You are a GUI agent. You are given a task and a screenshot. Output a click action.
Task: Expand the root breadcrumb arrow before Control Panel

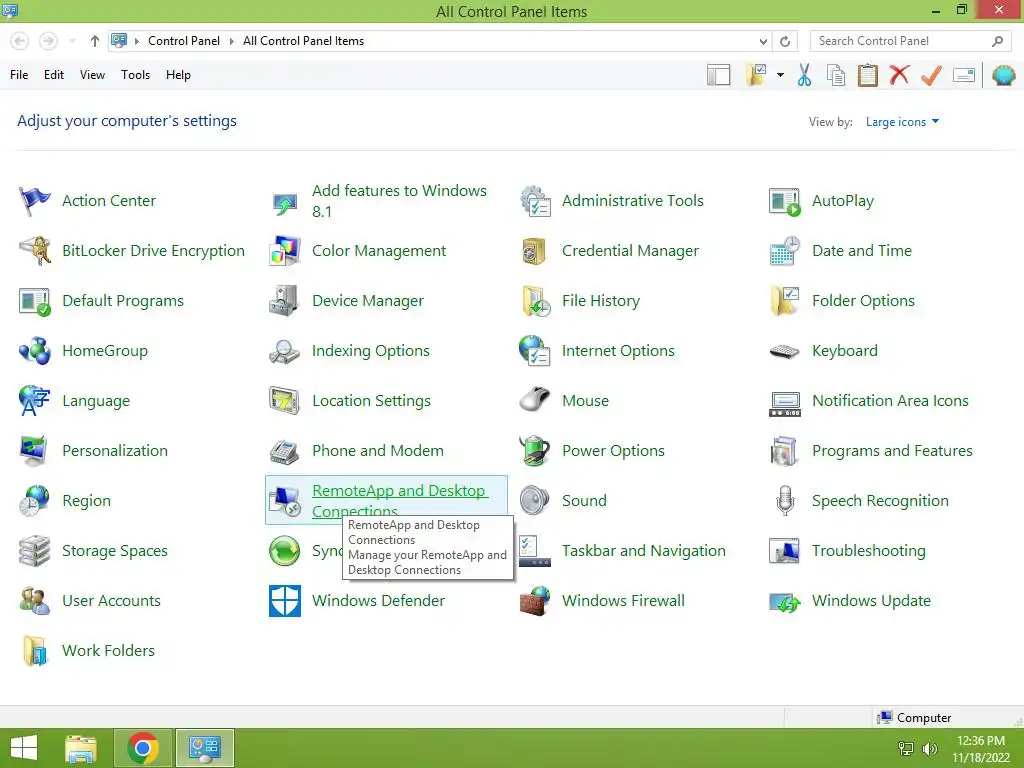[x=137, y=41]
